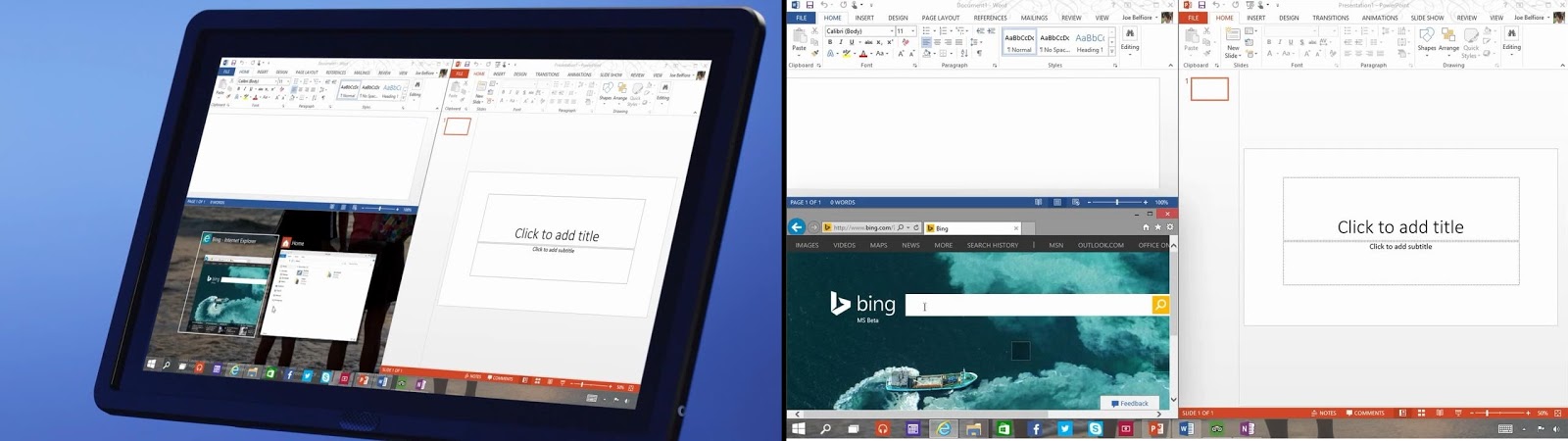Screen dimensions: 1568x441
Task: Click the back arrow in Internet Explorer
Action: 797,227
